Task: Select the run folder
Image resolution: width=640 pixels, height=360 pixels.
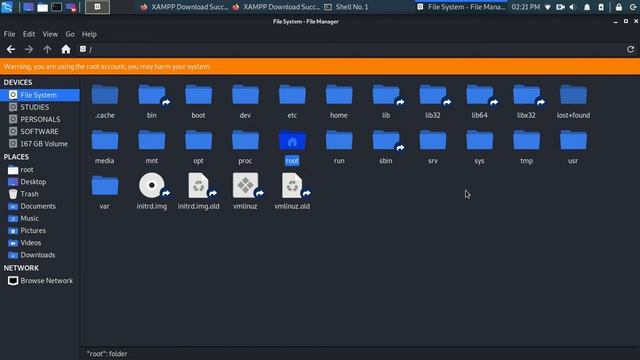Action: (x=339, y=140)
